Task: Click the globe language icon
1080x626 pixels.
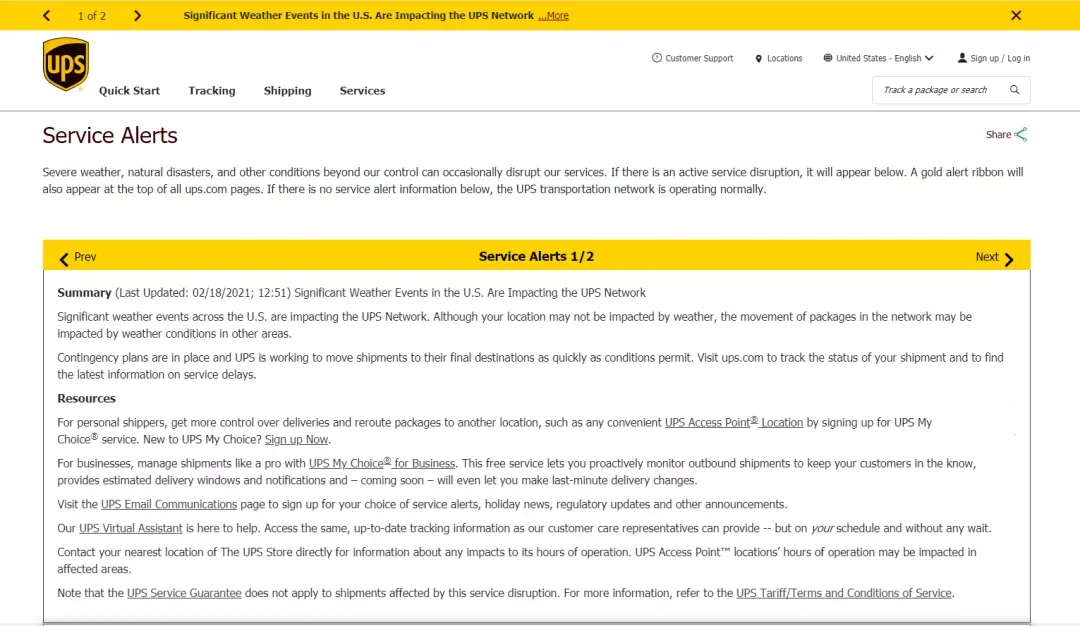Action: [x=828, y=58]
